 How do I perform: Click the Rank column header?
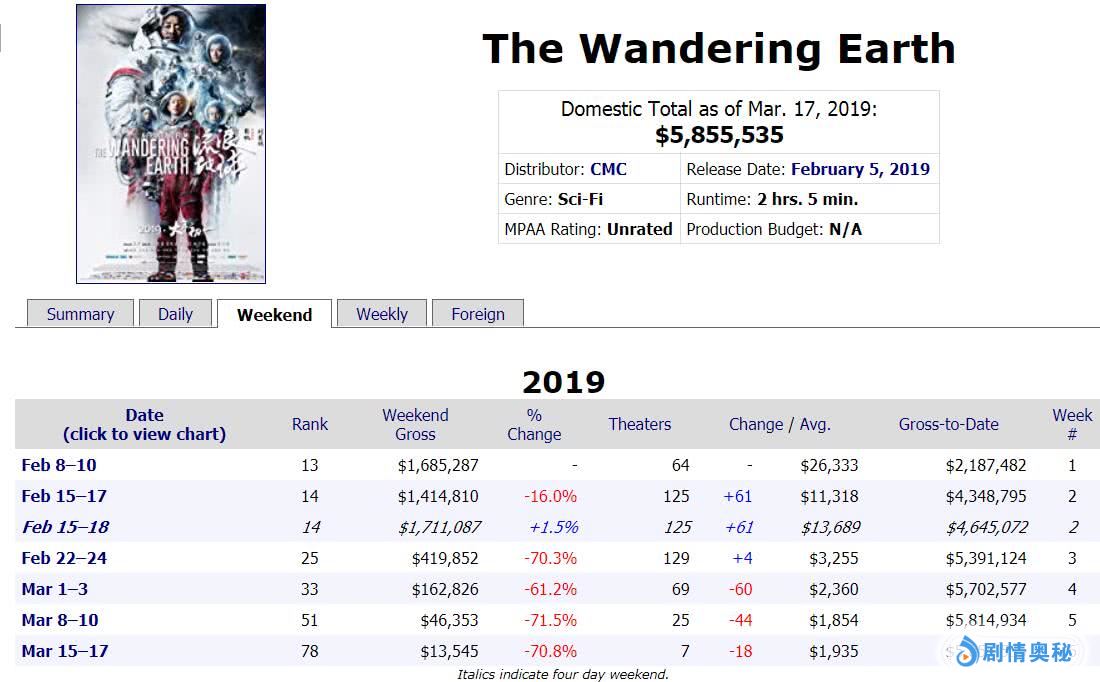(x=310, y=424)
